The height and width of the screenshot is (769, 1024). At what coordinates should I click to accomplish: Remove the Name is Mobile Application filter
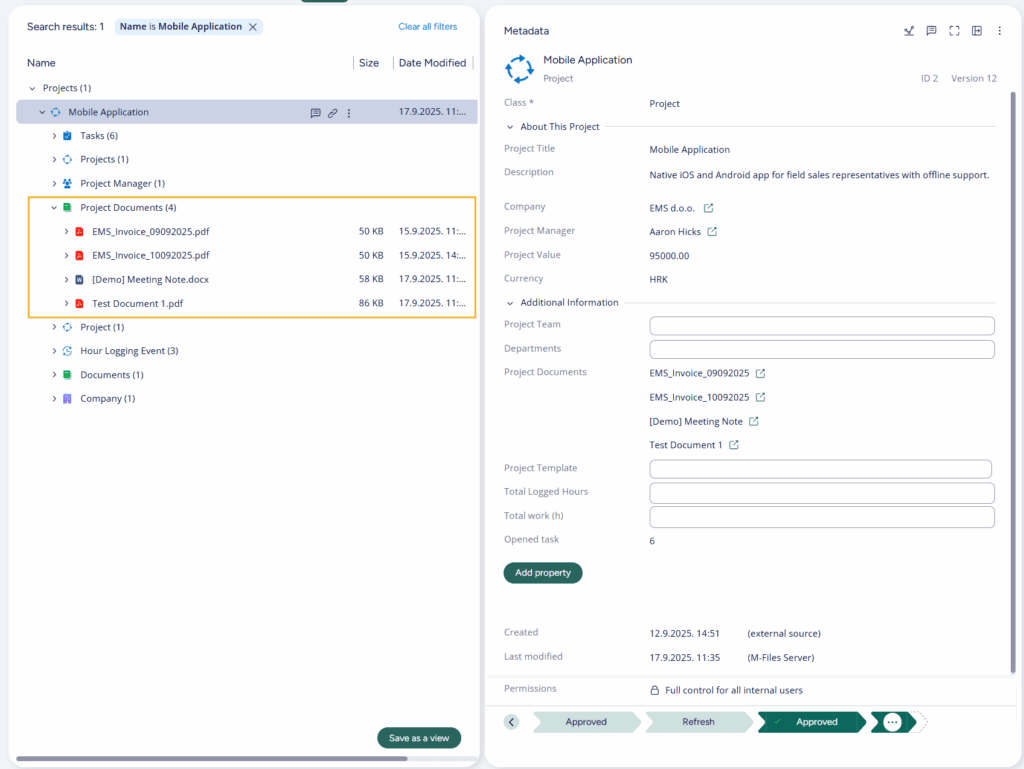click(253, 27)
